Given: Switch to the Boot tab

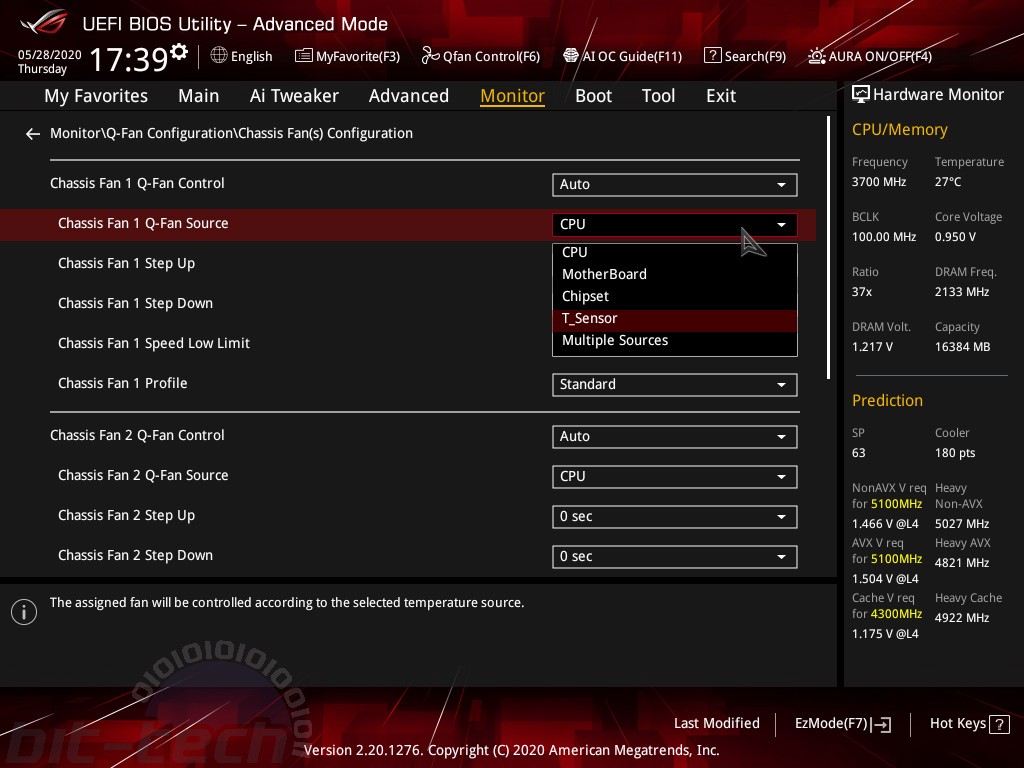Looking at the screenshot, I should (594, 96).
